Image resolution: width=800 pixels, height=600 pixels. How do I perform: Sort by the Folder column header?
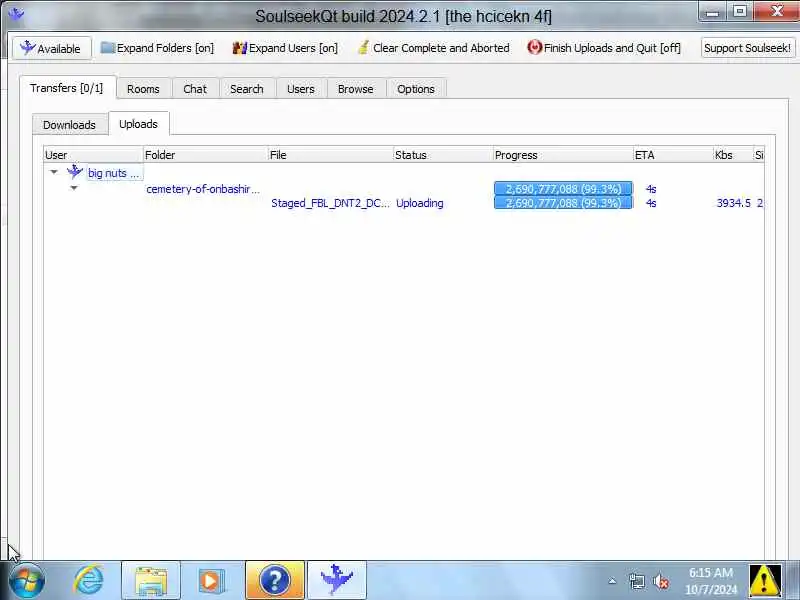(206, 155)
